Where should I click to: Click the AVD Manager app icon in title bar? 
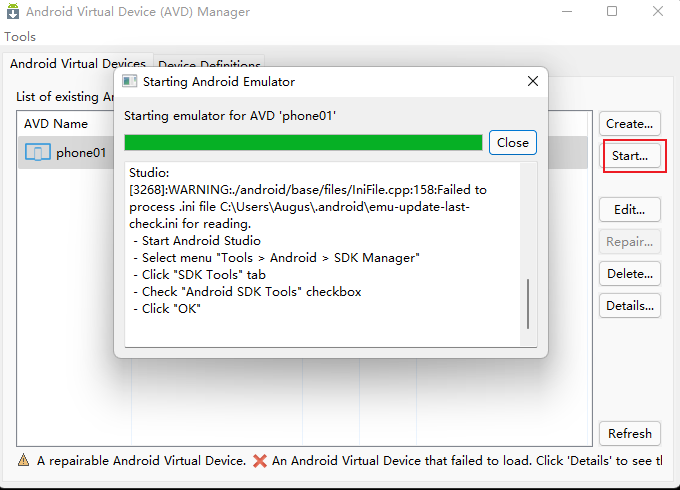coord(13,11)
